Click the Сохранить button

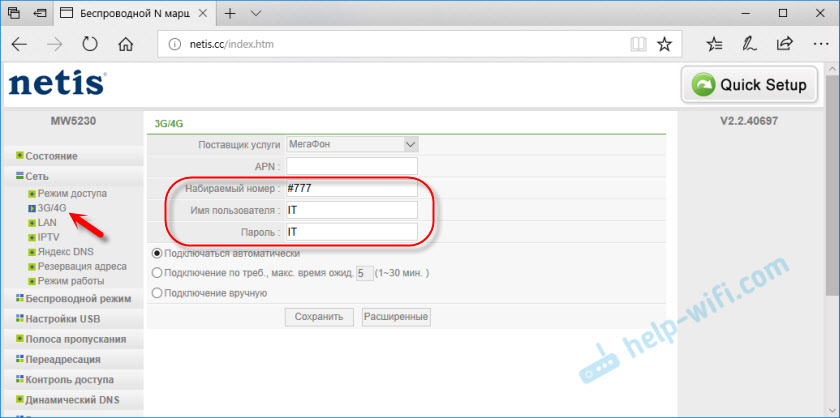(x=319, y=317)
